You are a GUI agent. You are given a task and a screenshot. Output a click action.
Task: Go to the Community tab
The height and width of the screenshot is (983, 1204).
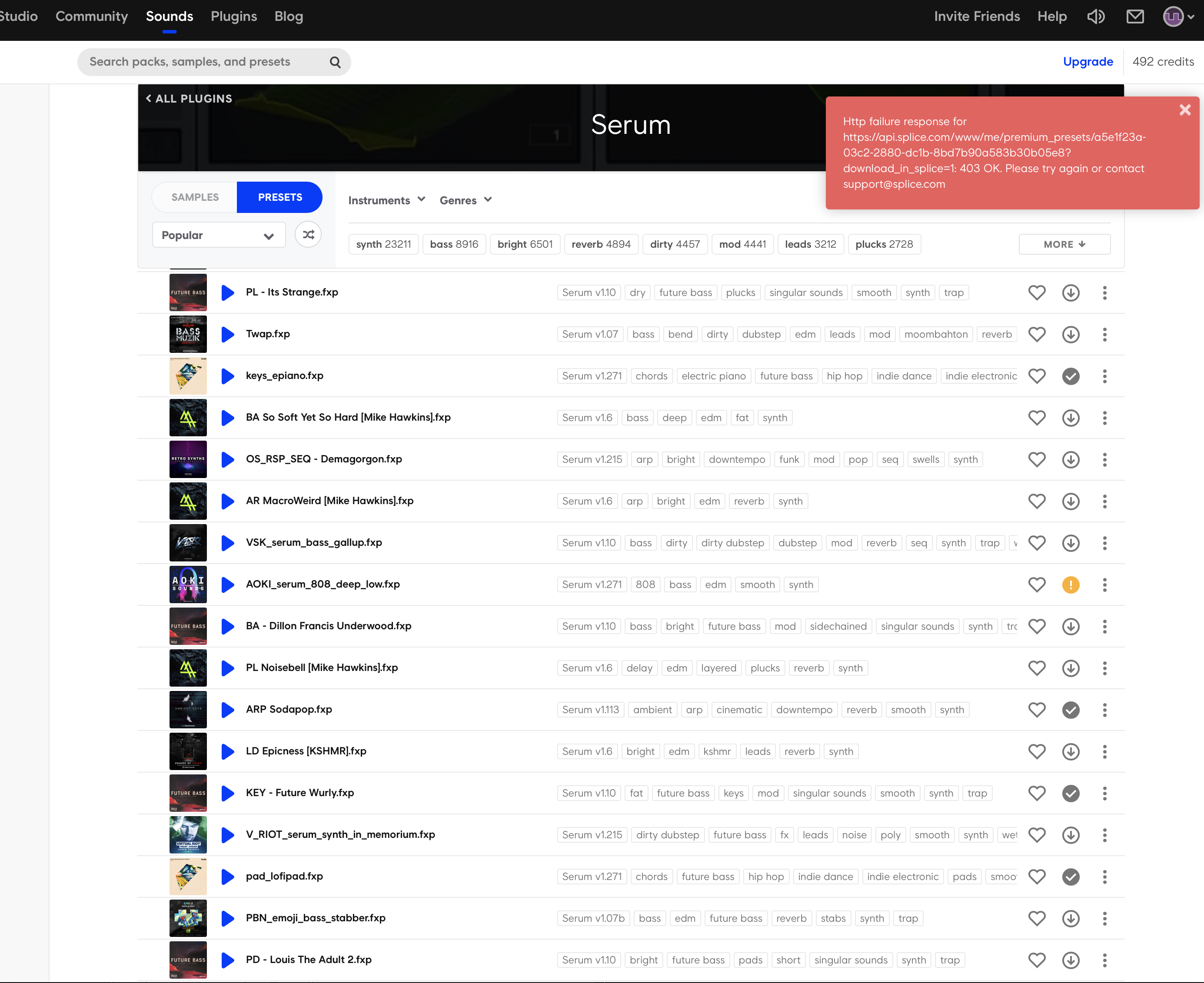click(92, 17)
